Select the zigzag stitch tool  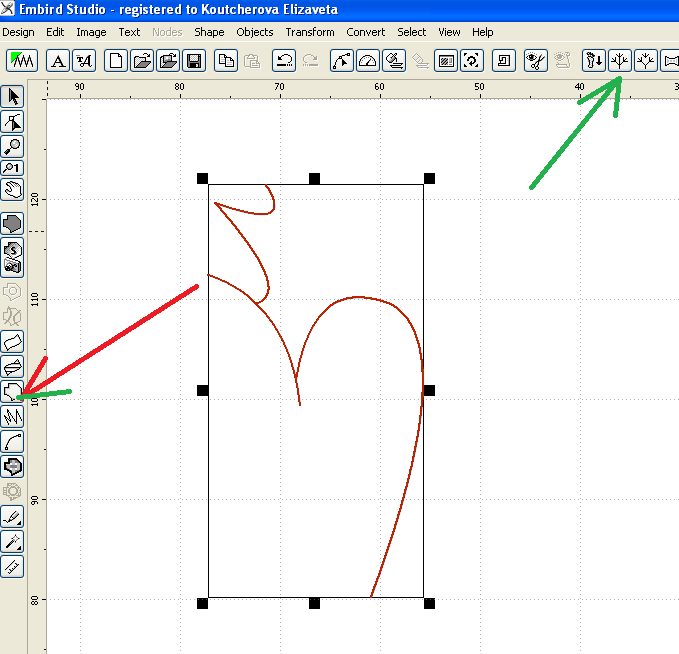[x=13, y=416]
